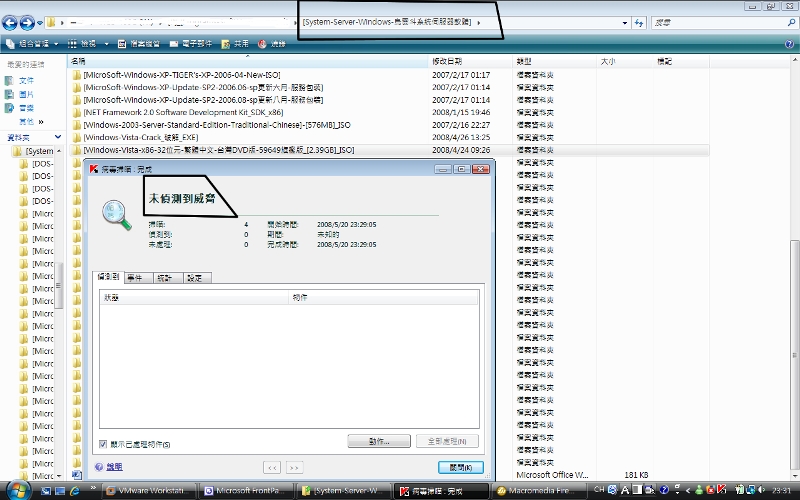
Task: Switch to the 偵測到 tab
Action: click(x=108, y=277)
